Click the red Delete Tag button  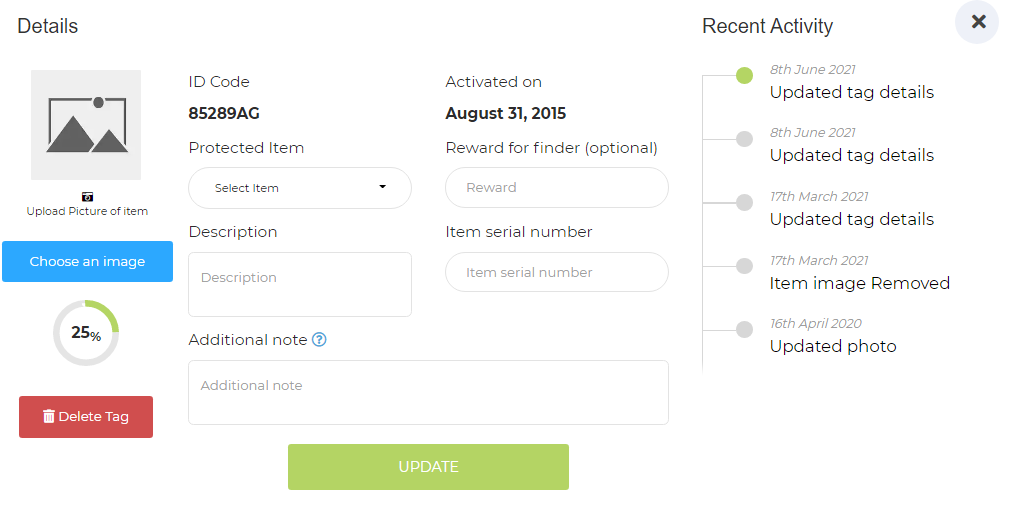pos(86,417)
